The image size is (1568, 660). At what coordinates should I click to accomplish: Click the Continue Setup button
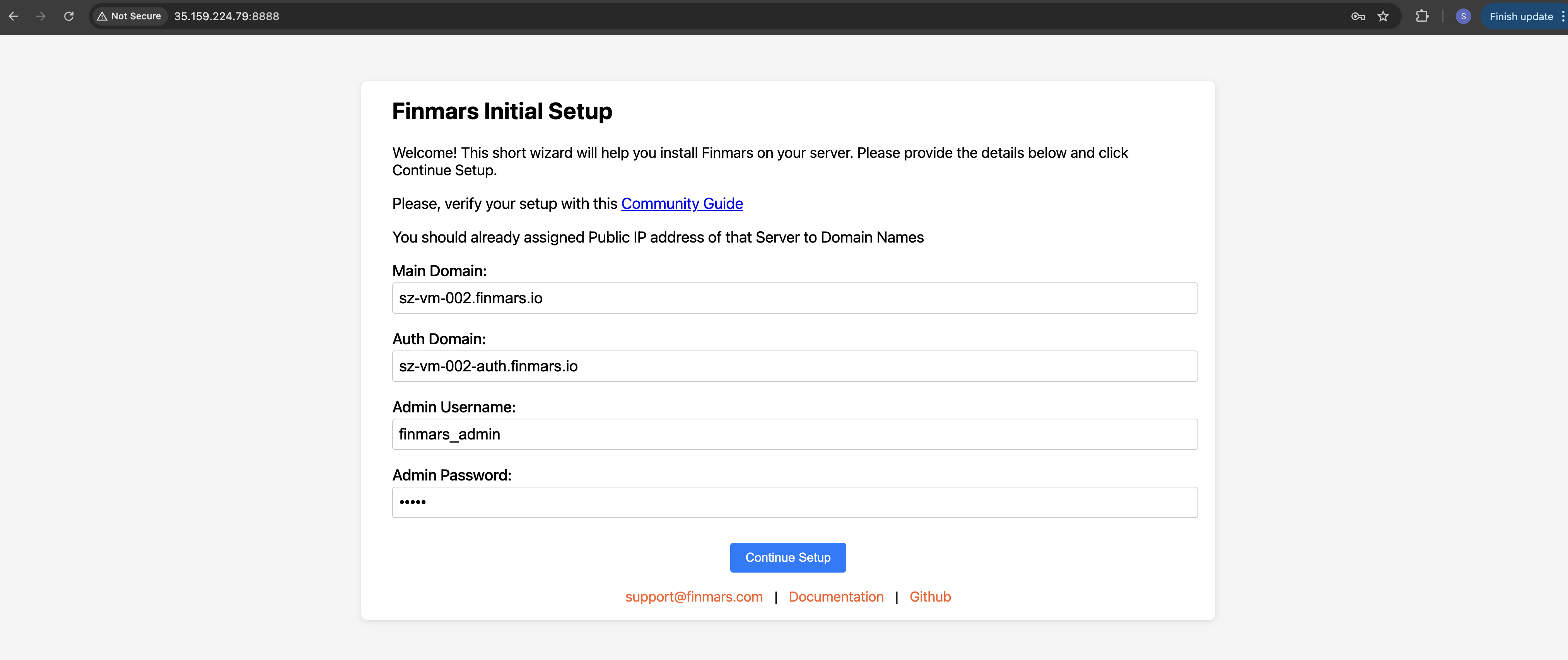[787, 558]
